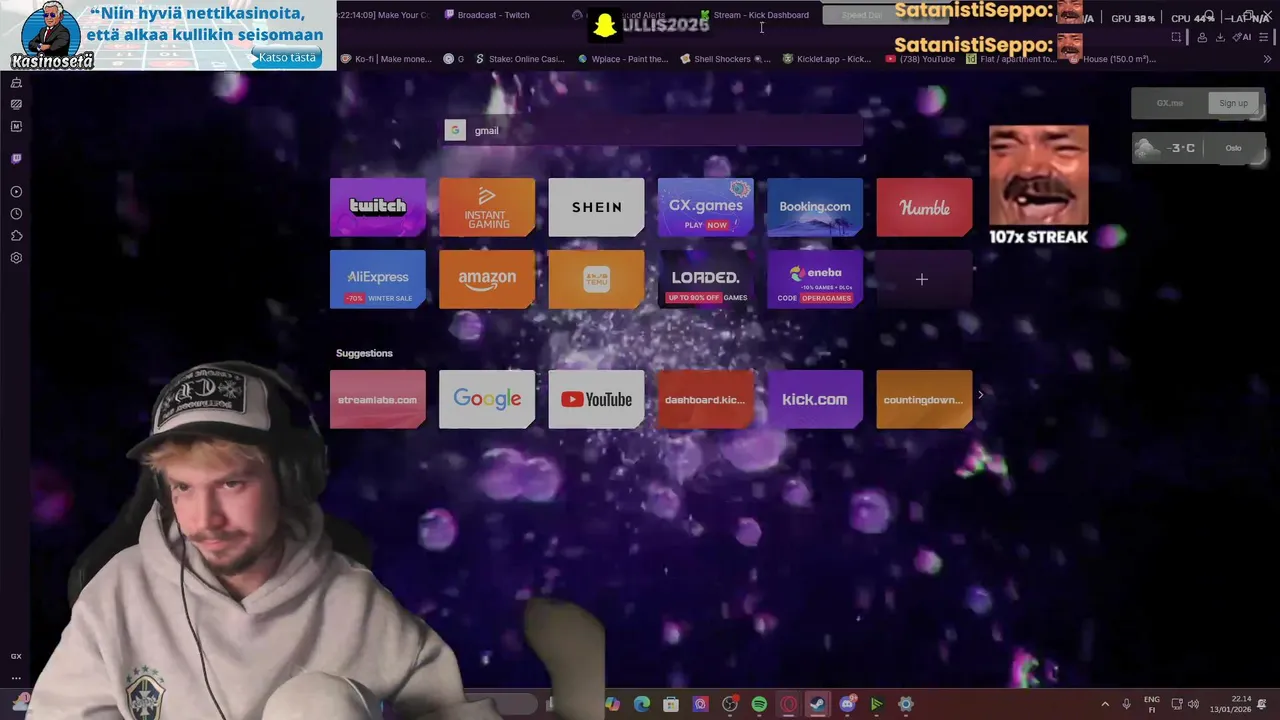The image size is (1280, 720).
Task: Show hidden tray icons with the chevron
Action: point(1105,704)
